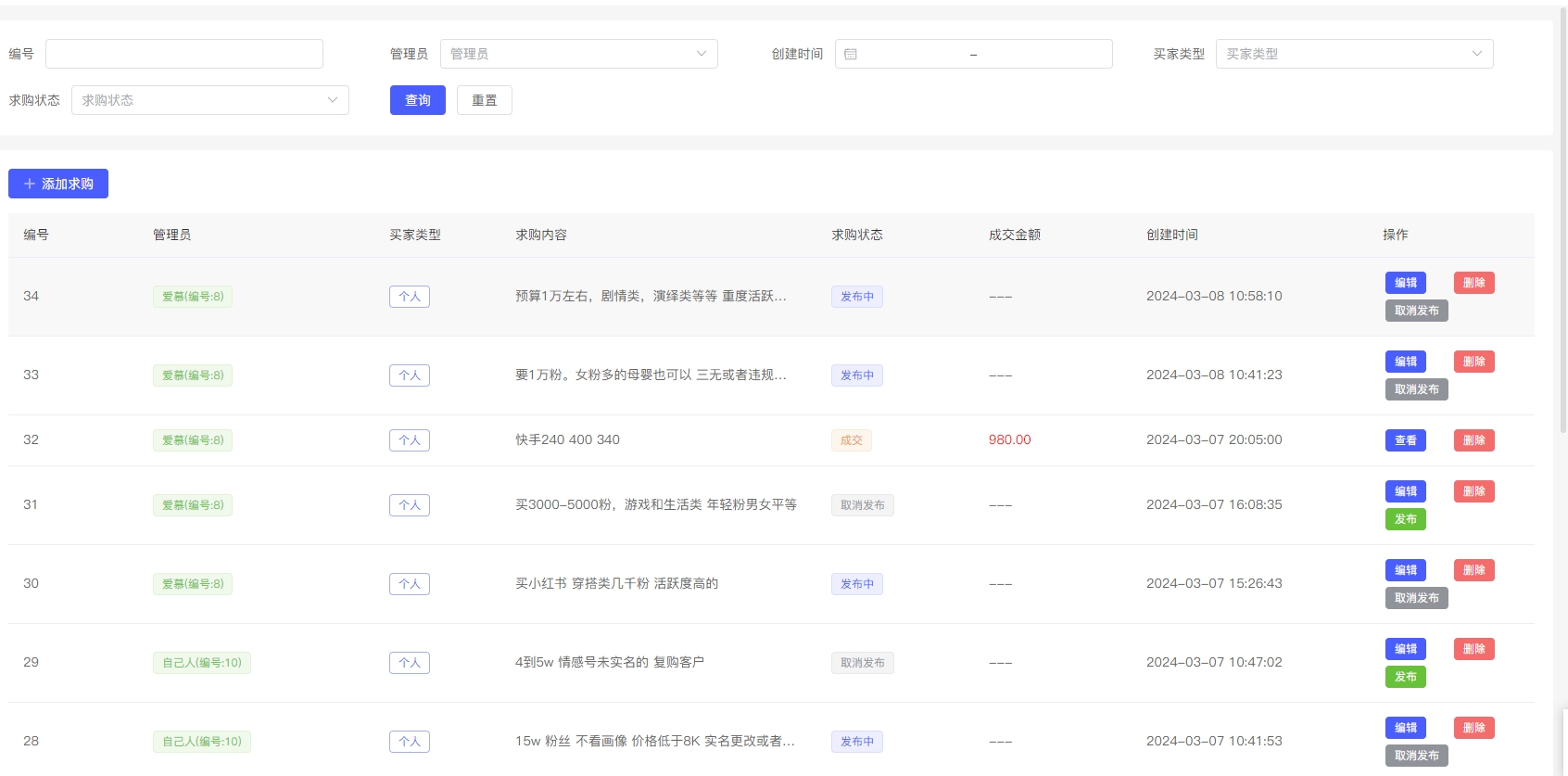Delete record number 29

pyautogui.click(x=1473, y=649)
